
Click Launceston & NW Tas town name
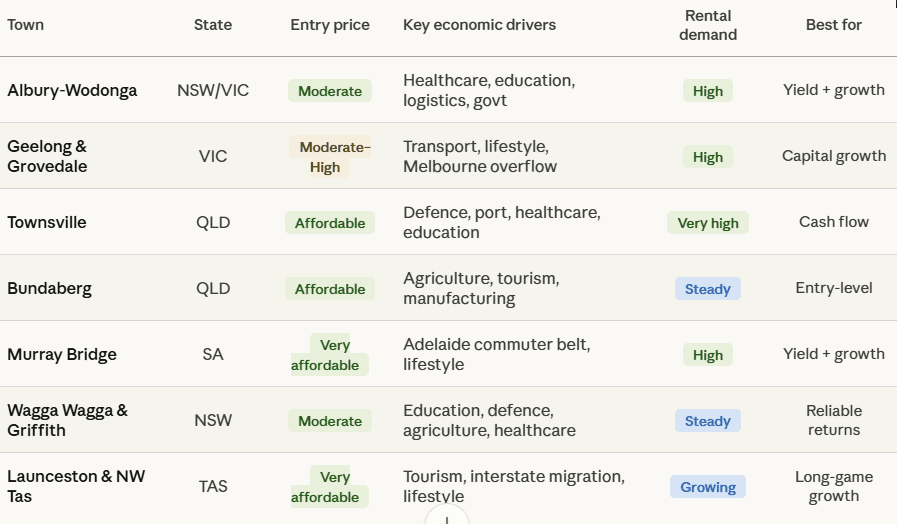click(x=76, y=486)
